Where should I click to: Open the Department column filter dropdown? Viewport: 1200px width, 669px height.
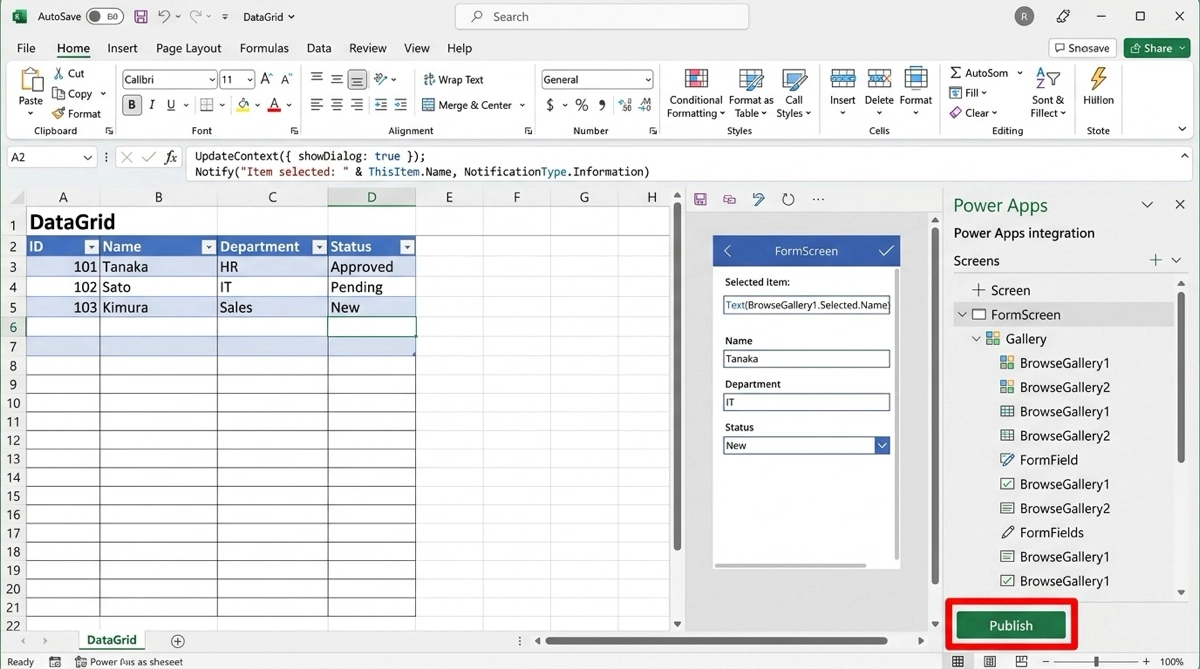[319, 247]
